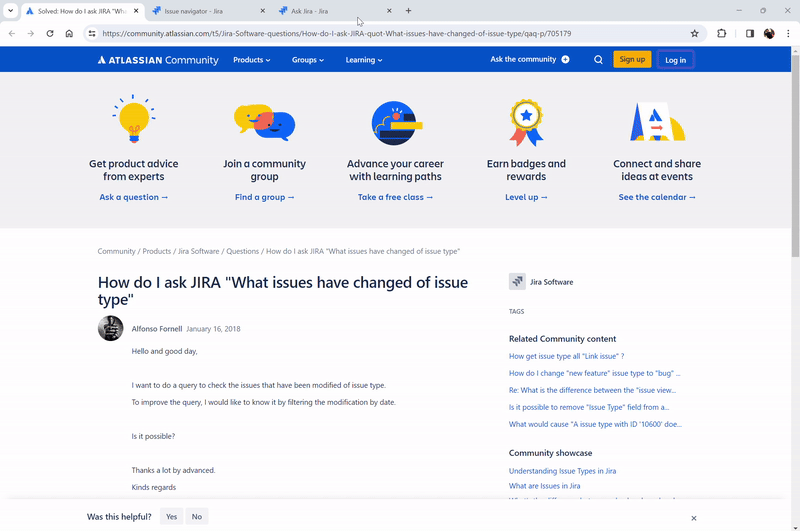Open What are Issues in Jira link

[x=544, y=486]
